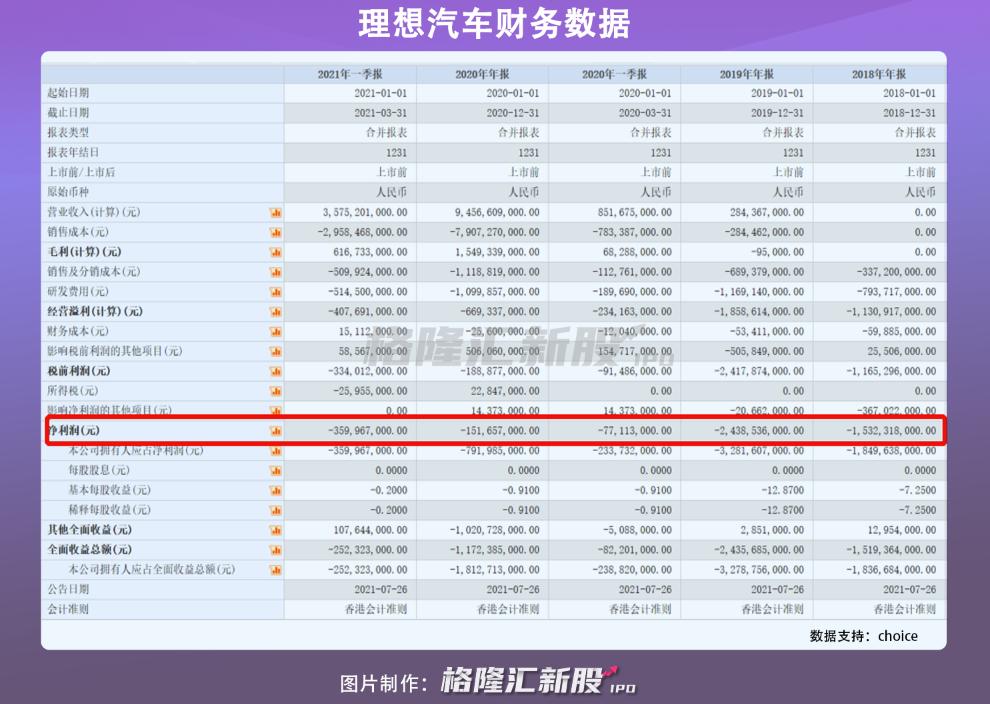Open chart icon for 影响税前利润的其他项目 row
The width and height of the screenshot is (990, 704).
click(275, 352)
